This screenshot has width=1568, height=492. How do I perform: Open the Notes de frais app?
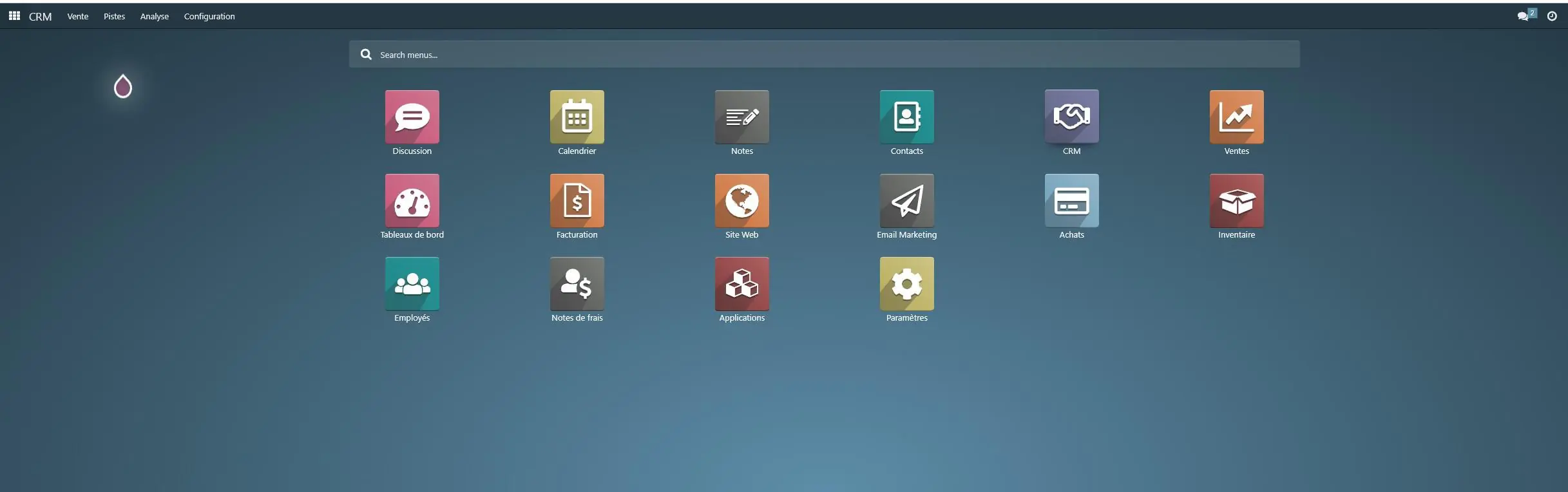[577, 284]
